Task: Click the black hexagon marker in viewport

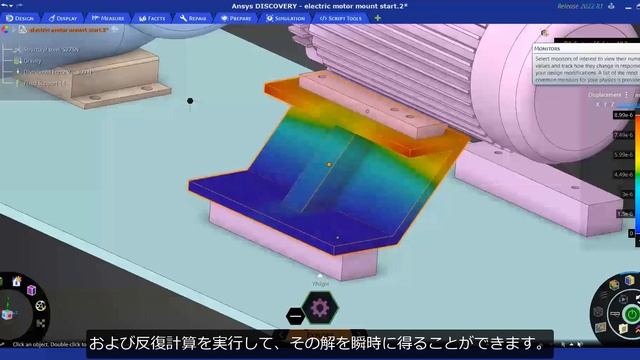Action: (x=190, y=101)
